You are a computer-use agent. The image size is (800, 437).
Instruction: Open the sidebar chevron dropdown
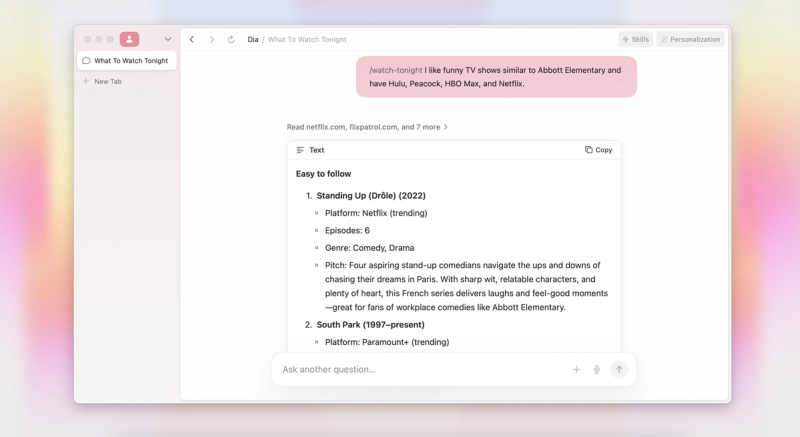[x=168, y=39]
